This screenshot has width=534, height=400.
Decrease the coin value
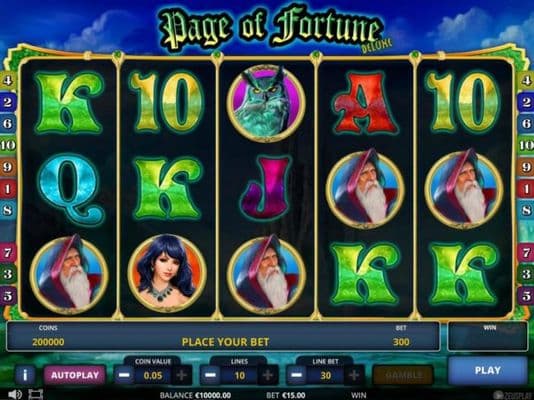(x=124, y=375)
